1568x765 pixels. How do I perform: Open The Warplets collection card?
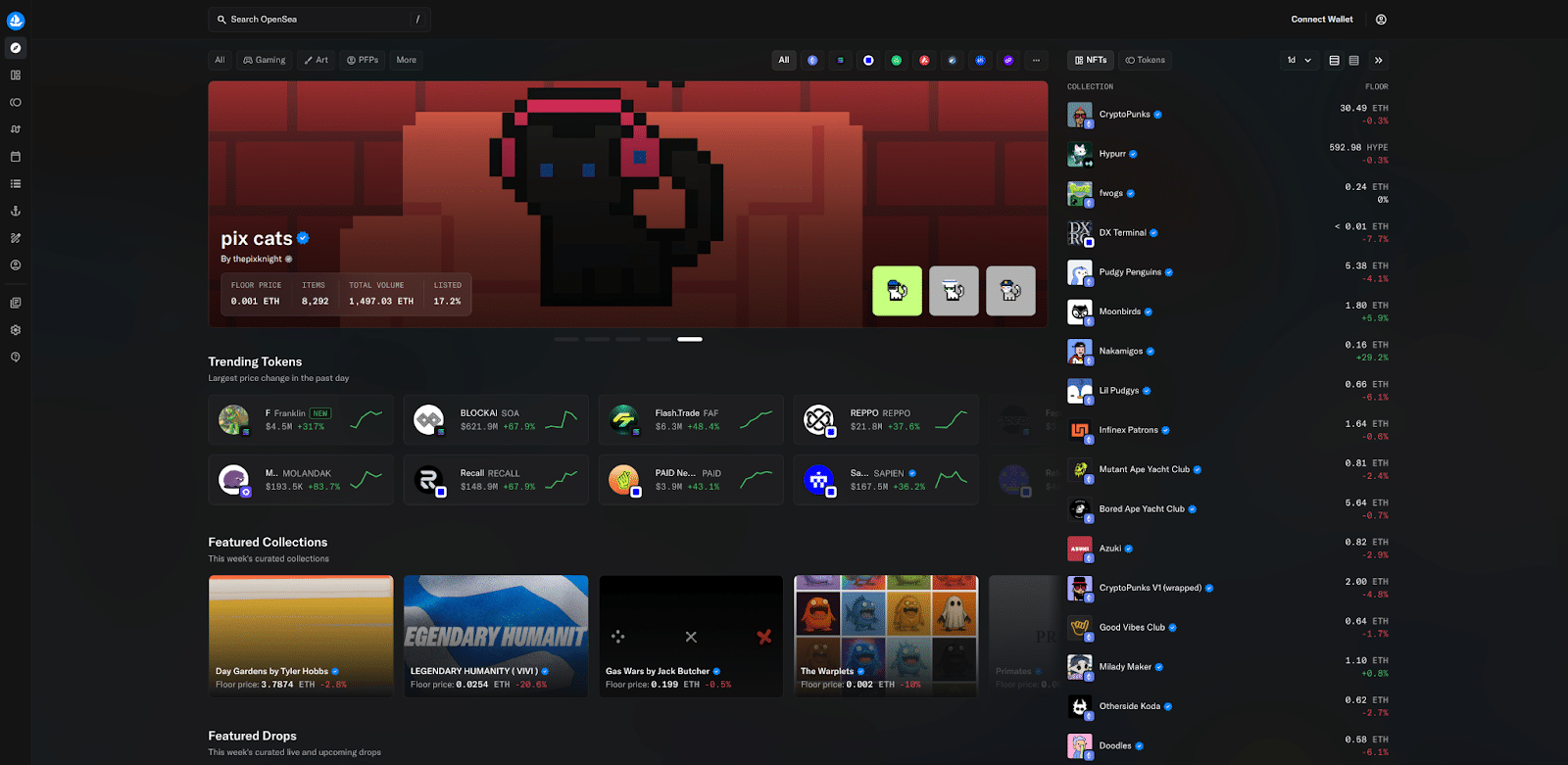coord(886,636)
